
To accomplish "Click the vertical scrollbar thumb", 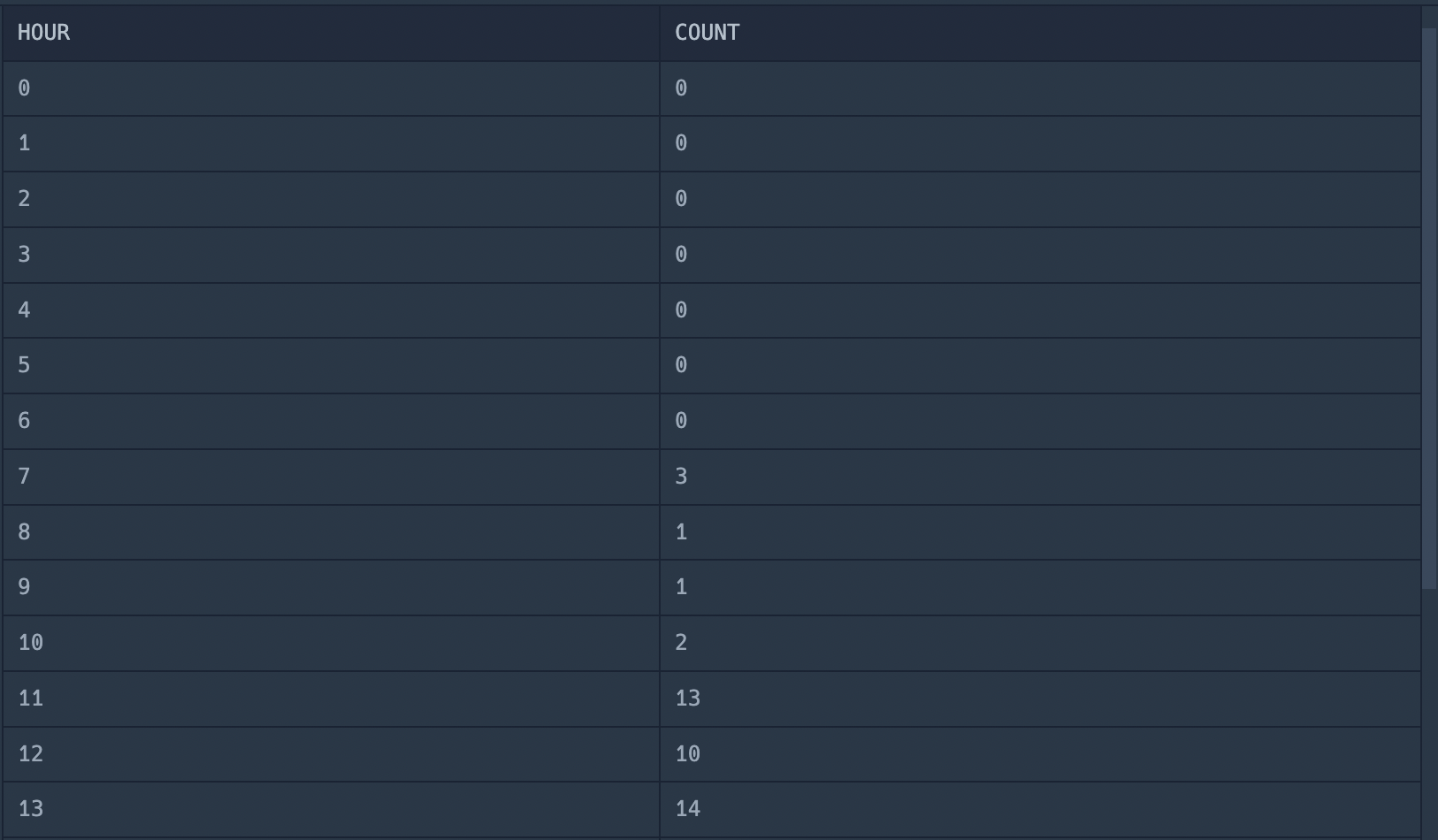I will point(1429,309).
